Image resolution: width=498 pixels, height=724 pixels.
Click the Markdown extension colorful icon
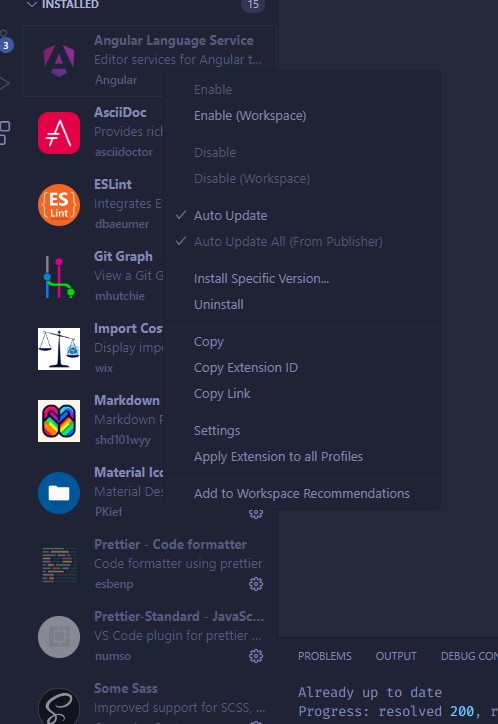tap(59, 421)
